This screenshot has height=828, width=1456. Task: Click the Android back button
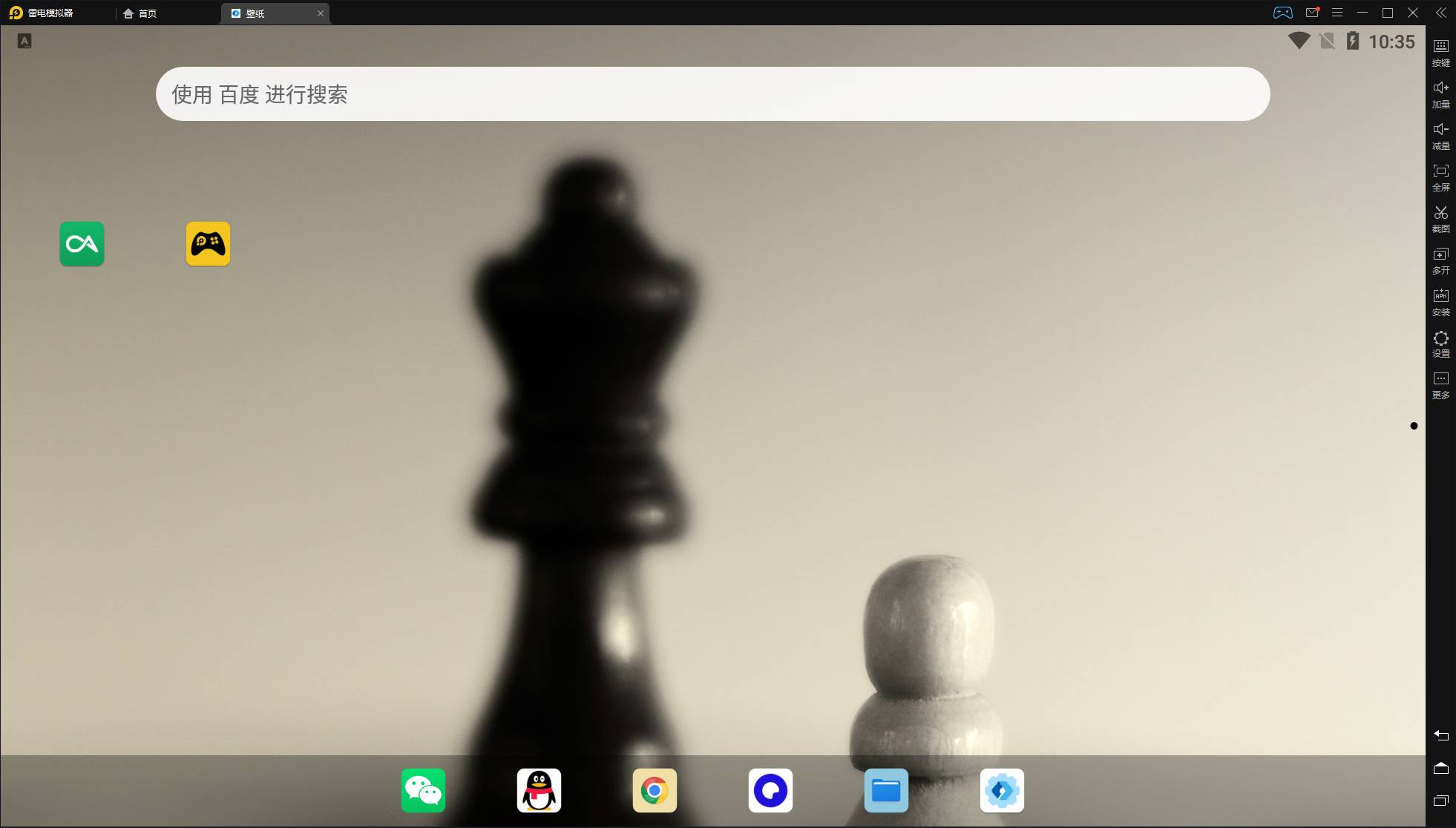(x=1440, y=735)
